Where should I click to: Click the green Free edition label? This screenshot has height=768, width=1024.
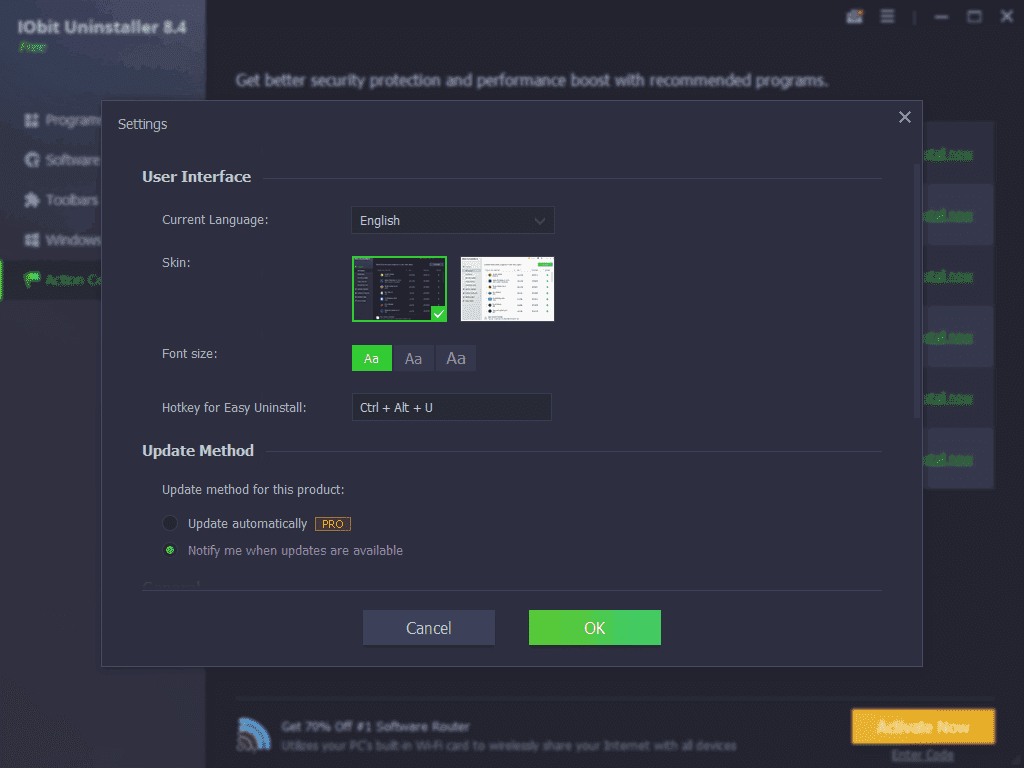(33, 47)
